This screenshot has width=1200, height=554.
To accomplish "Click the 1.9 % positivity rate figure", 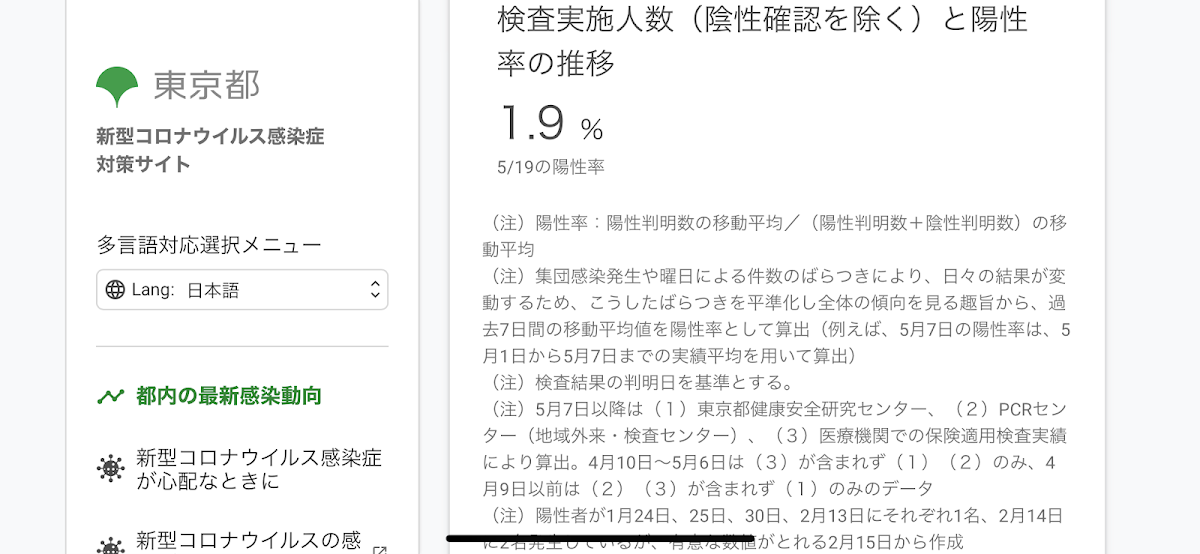I will pos(552,124).
